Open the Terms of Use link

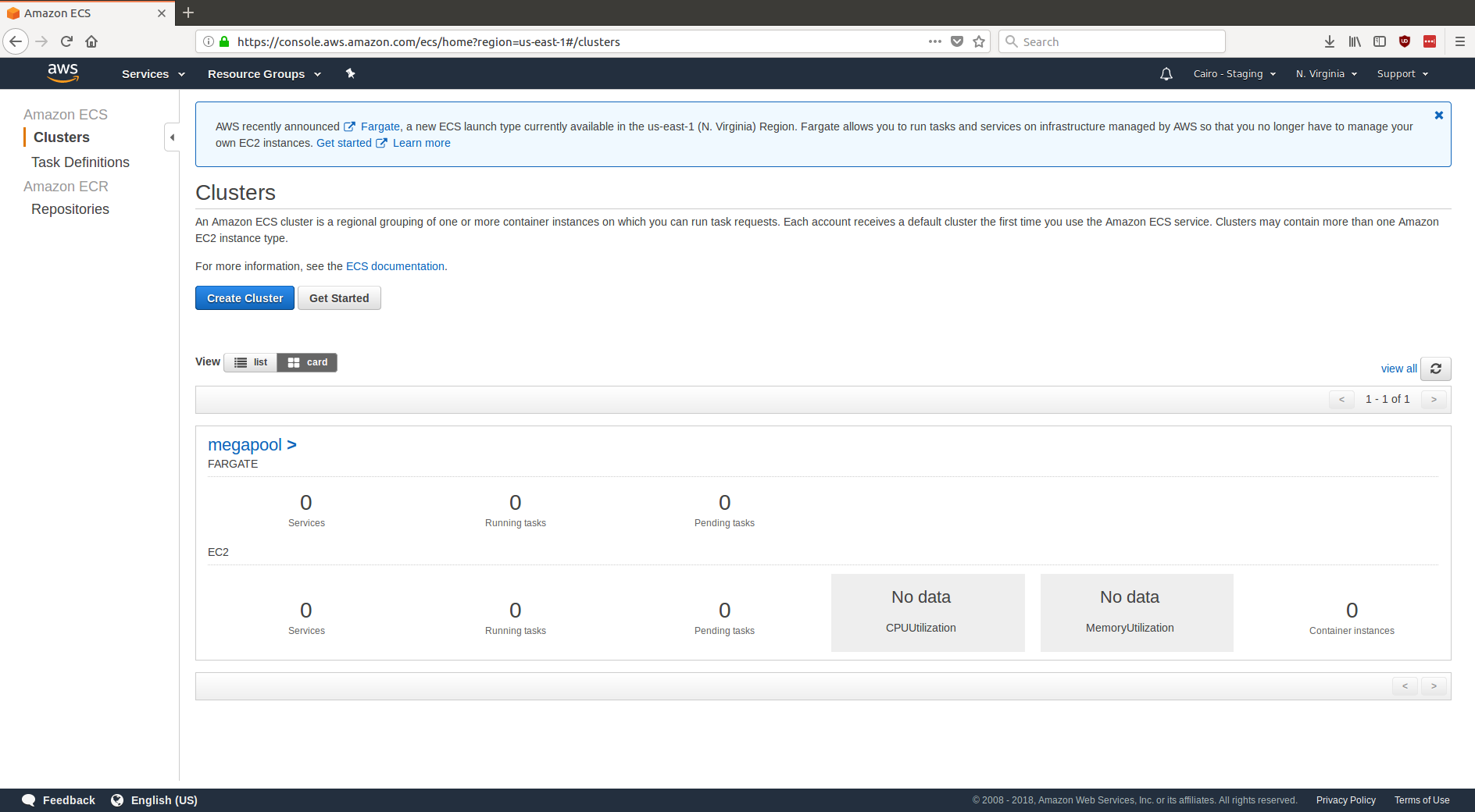pos(1422,800)
